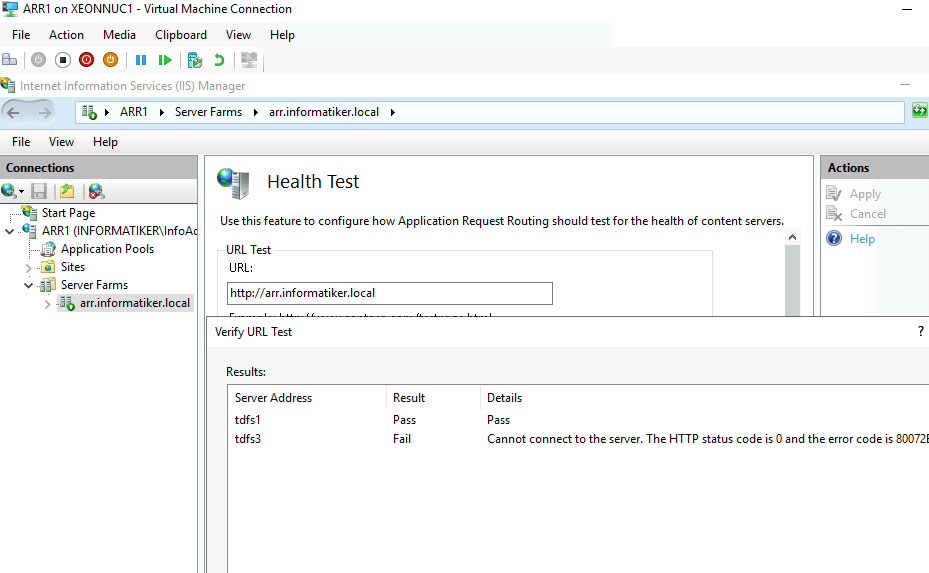The width and height of the screenshot is (929, 573).
Task: Open breadcrumb arrow after ARR1
Action: click(161, 112)
